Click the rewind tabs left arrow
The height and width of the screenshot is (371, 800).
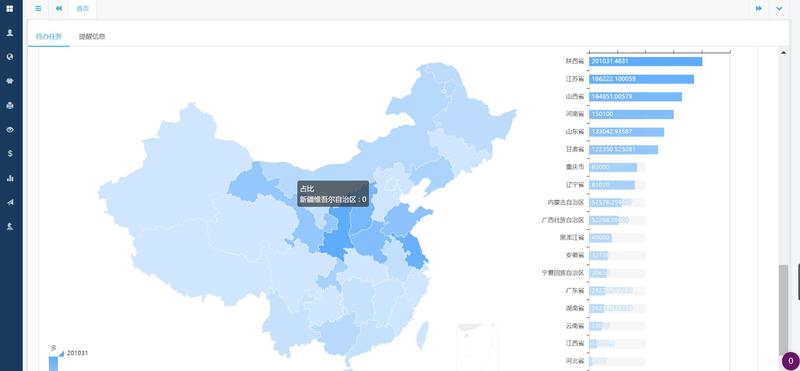59,9
